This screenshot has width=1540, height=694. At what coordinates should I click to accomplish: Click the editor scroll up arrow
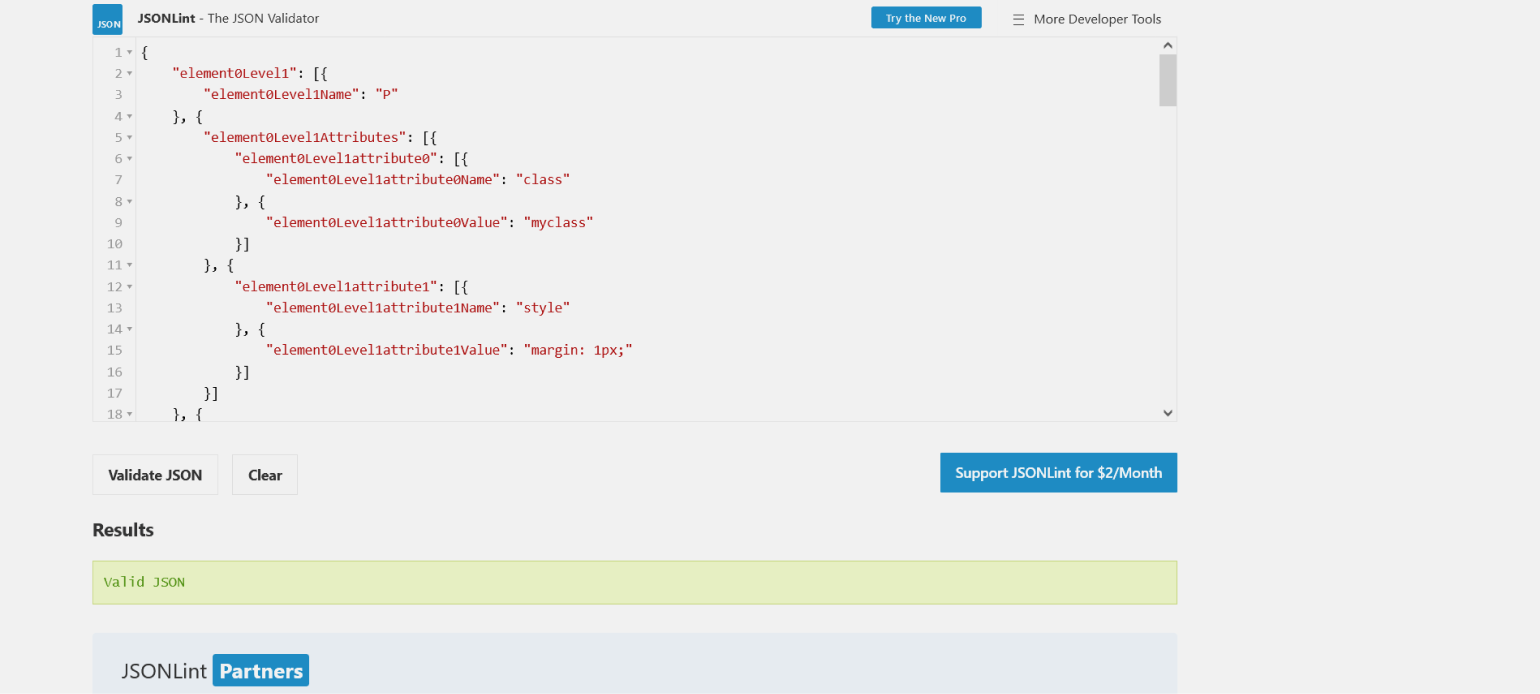tap(1167, 45)
